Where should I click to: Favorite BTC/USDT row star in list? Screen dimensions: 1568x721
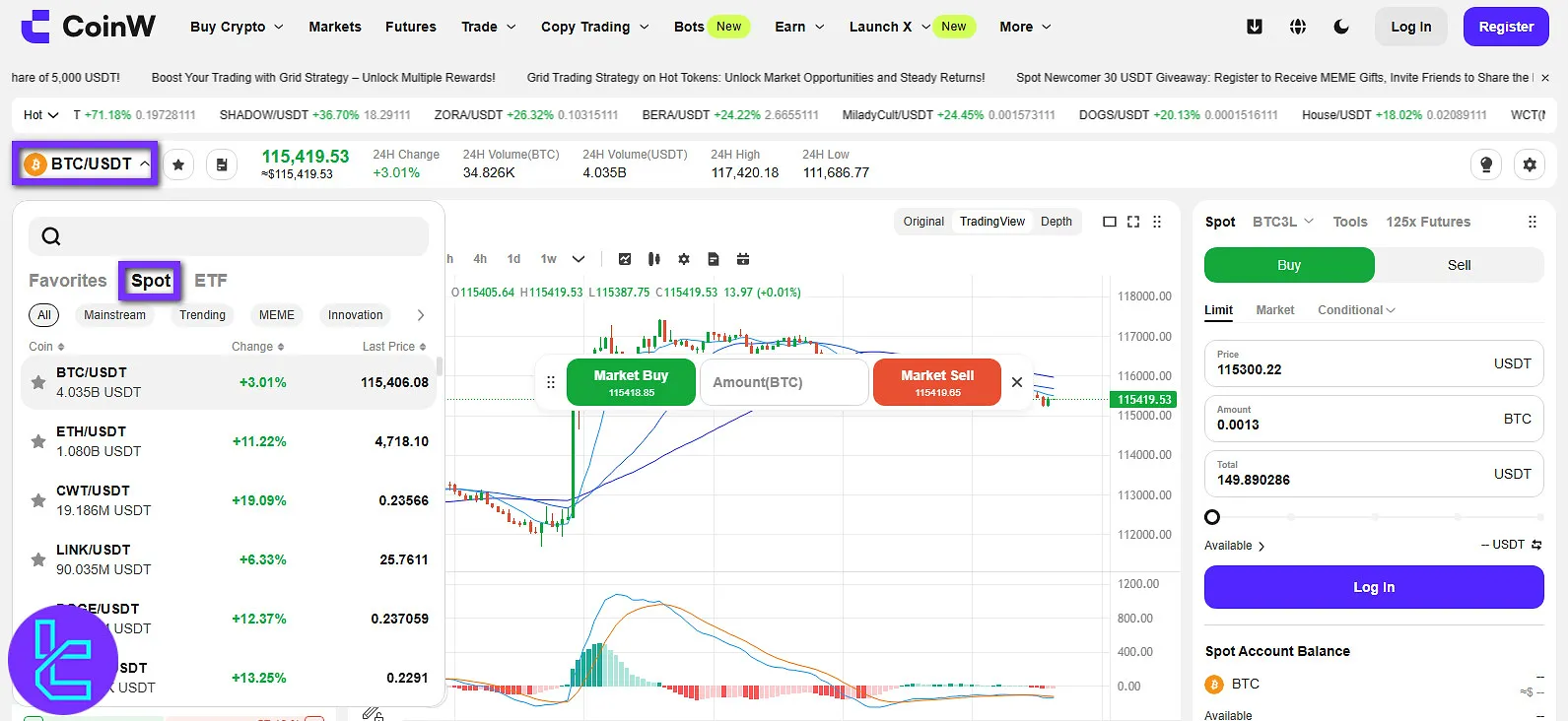click(x=38, y=382)
